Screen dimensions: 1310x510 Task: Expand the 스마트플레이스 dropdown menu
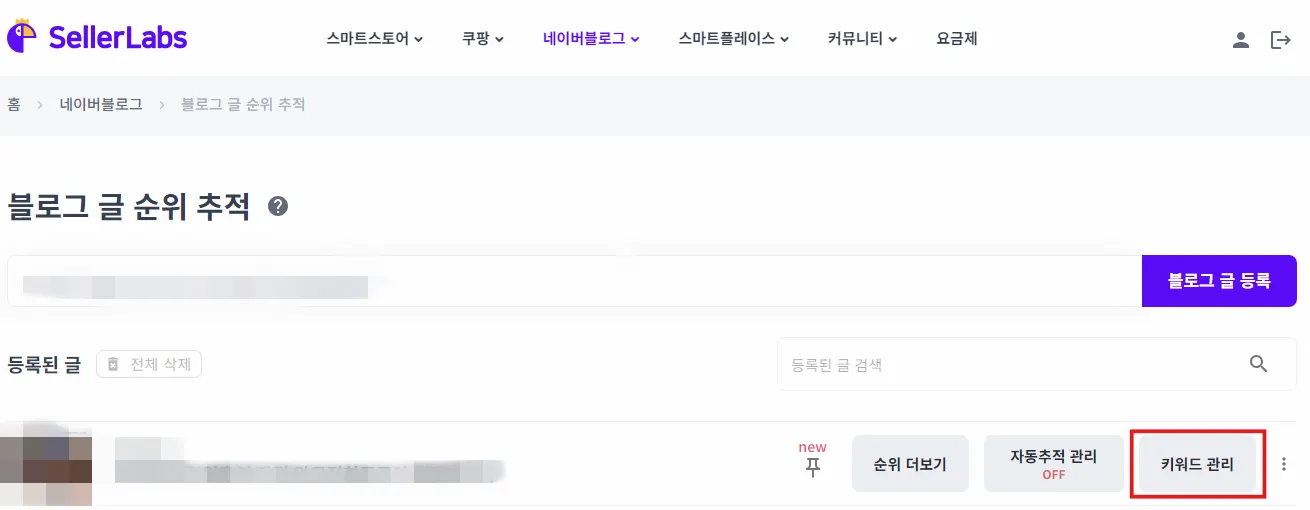coord(734,40)
